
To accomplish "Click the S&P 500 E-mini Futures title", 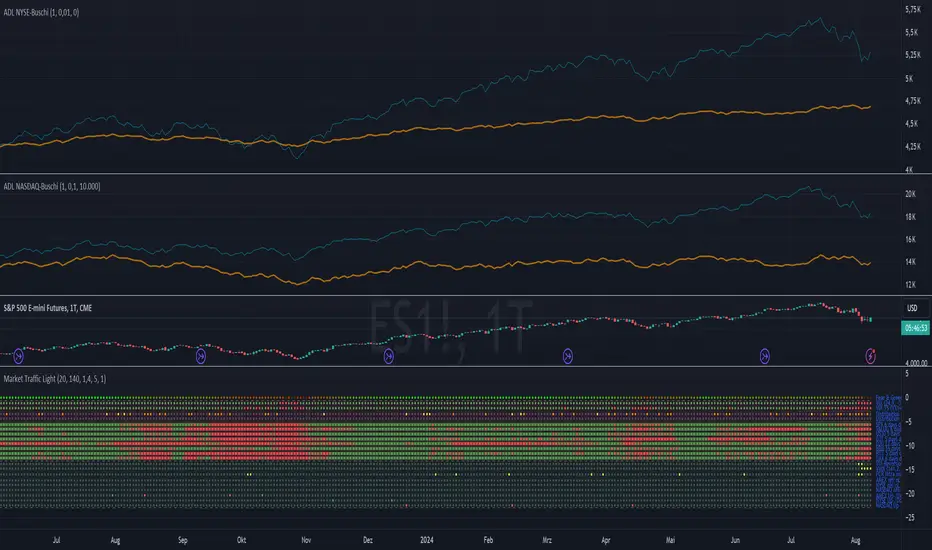I will pos(48,308).
